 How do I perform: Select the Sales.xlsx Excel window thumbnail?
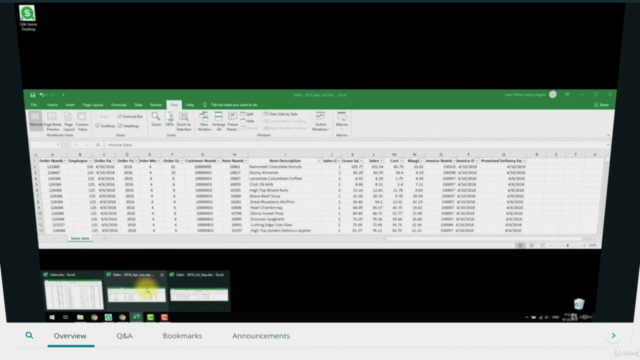[x=73, y=291]
